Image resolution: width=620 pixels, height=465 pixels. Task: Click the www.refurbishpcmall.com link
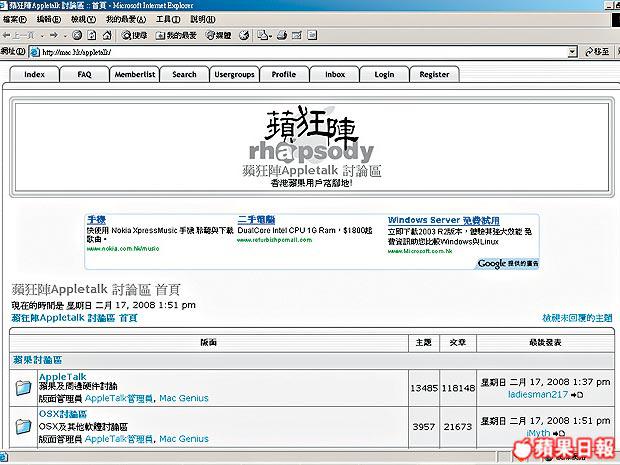[x=274, y=240]
